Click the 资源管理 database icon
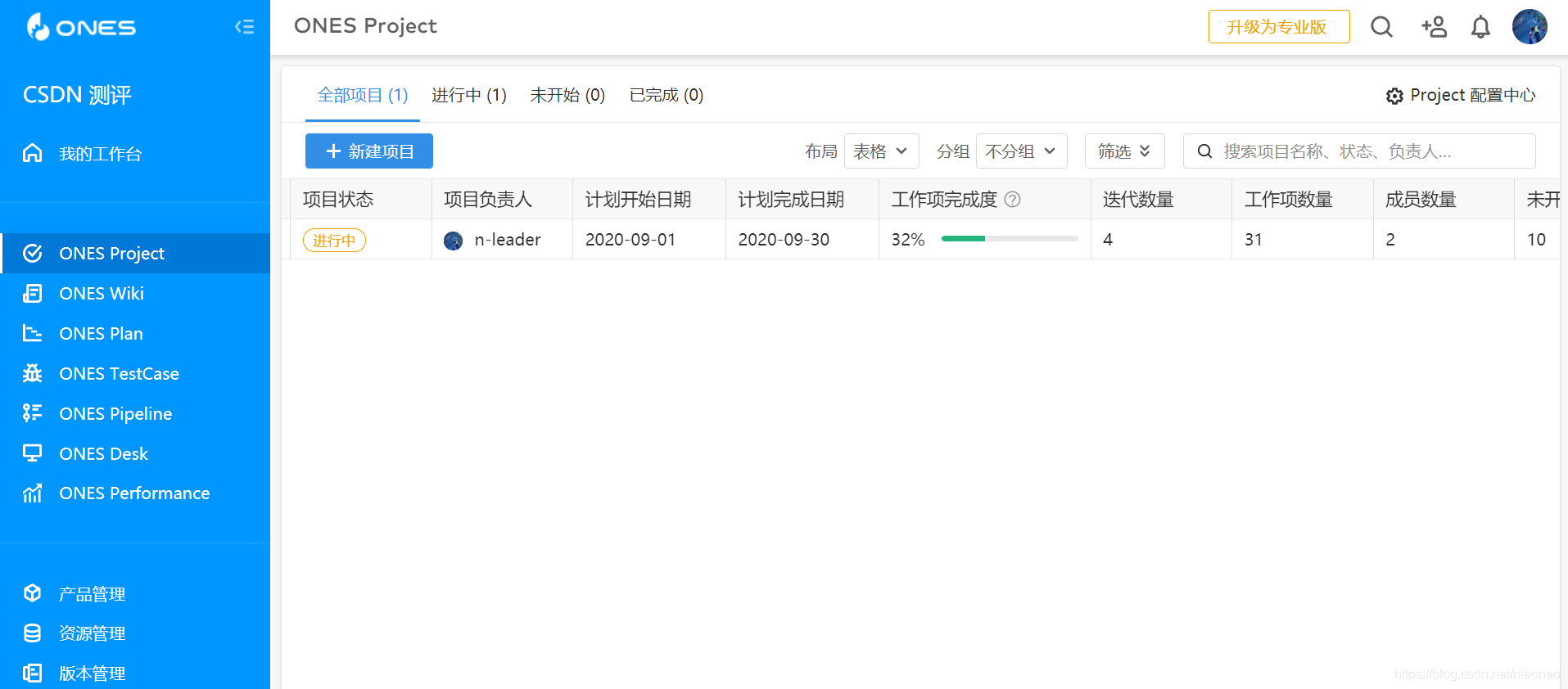This screenshot has height=689, width=1568. point(32,633)
